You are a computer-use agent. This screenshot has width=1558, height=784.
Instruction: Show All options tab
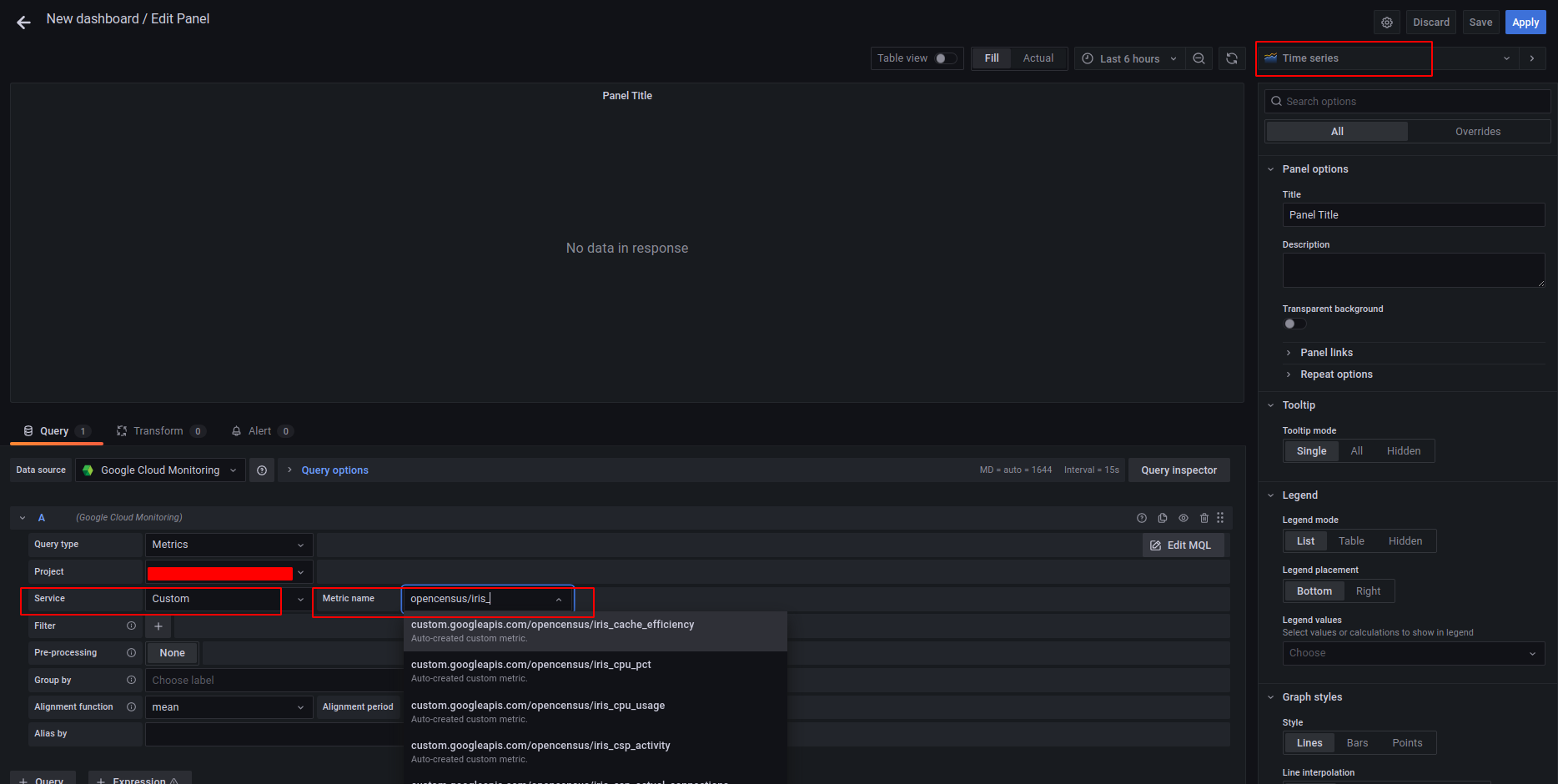point(1337,132)
